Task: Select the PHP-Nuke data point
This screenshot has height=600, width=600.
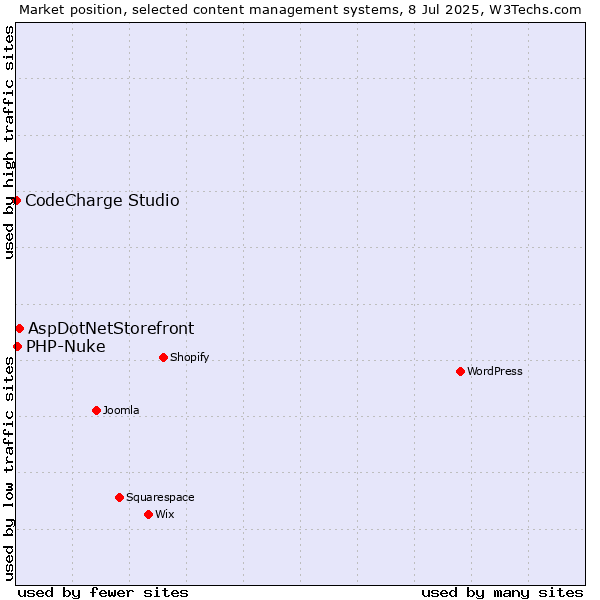Action: tap(17, 346)
